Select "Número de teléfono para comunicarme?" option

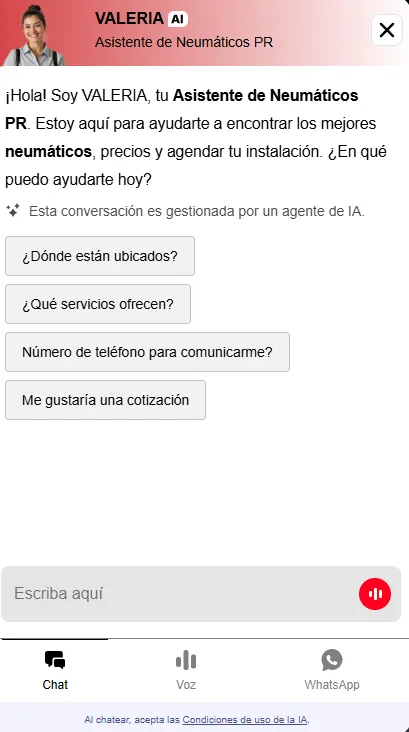click(147, 352)
